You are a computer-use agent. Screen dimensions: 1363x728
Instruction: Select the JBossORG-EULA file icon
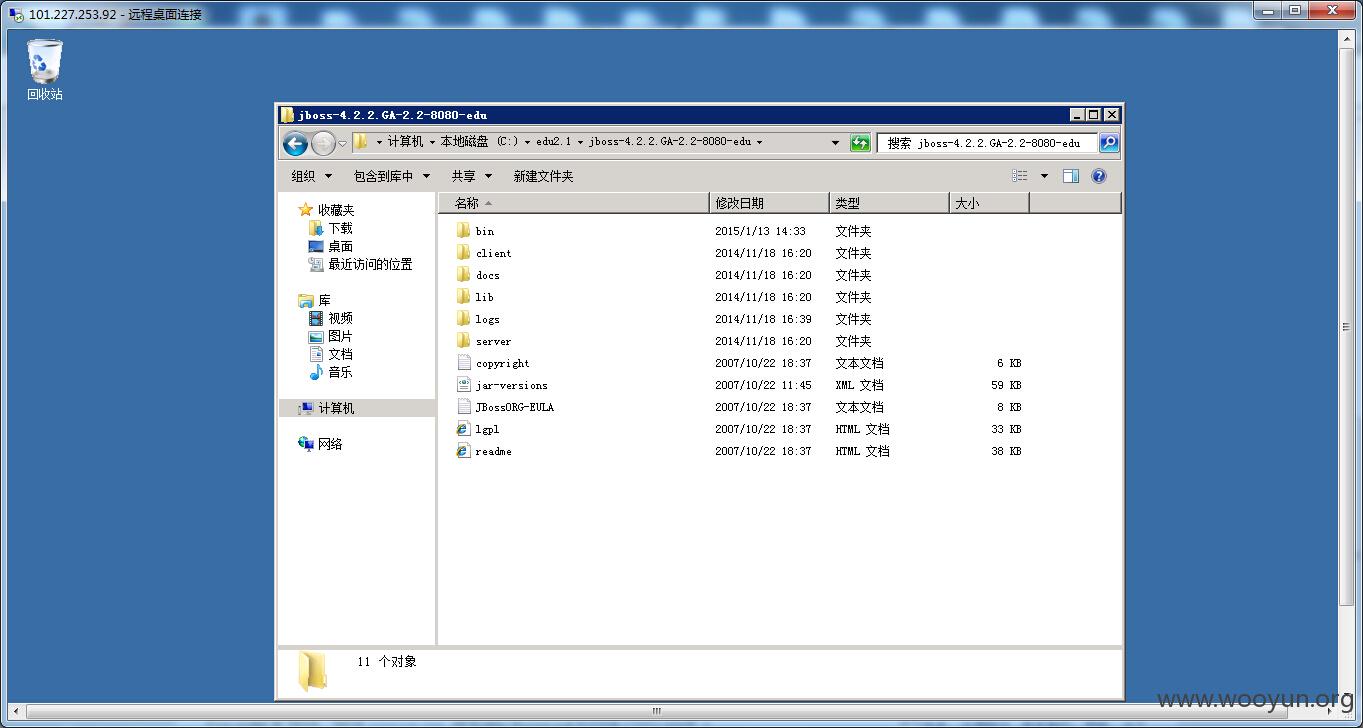click(x=463, y=407)
